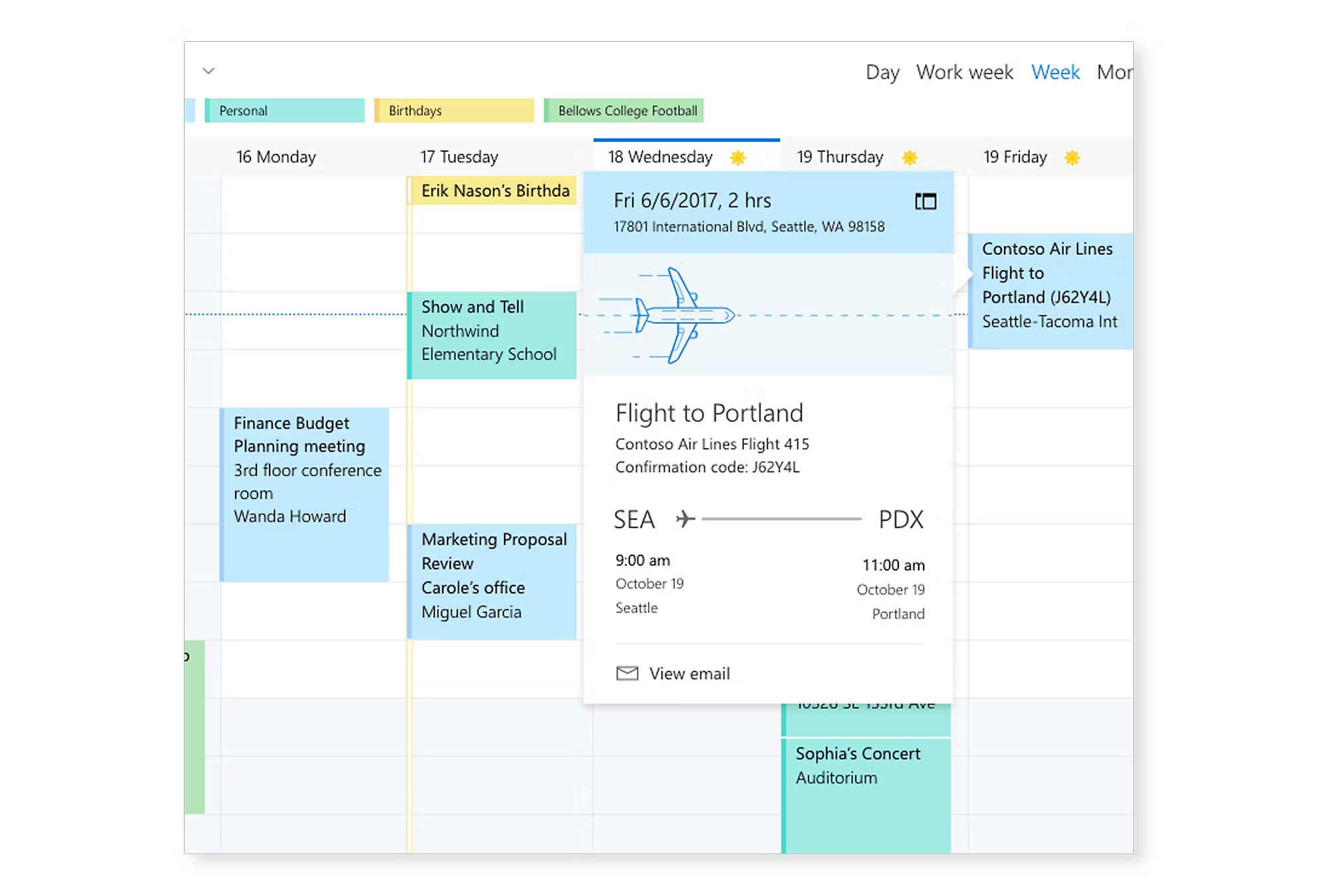Select the Week view tab

(1055, 72)
